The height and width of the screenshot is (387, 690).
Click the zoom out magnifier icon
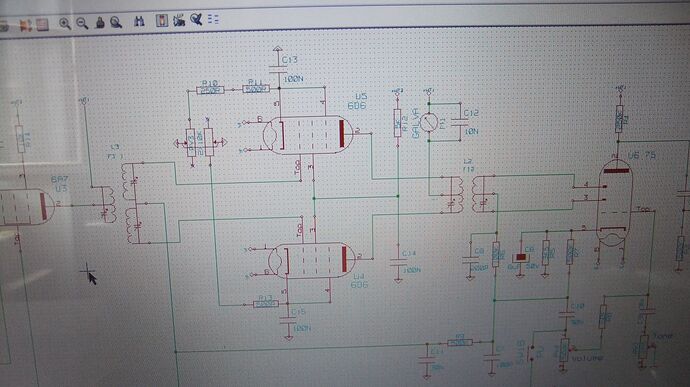point(82,23)
